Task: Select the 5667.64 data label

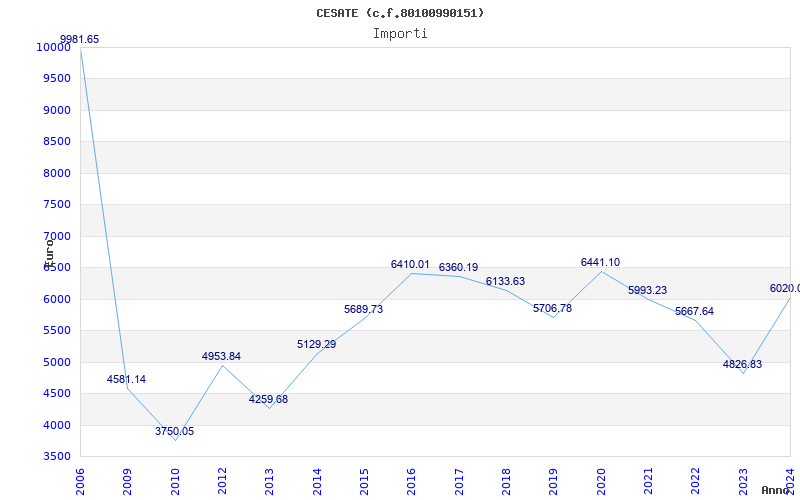Action: tap(694, 311)
